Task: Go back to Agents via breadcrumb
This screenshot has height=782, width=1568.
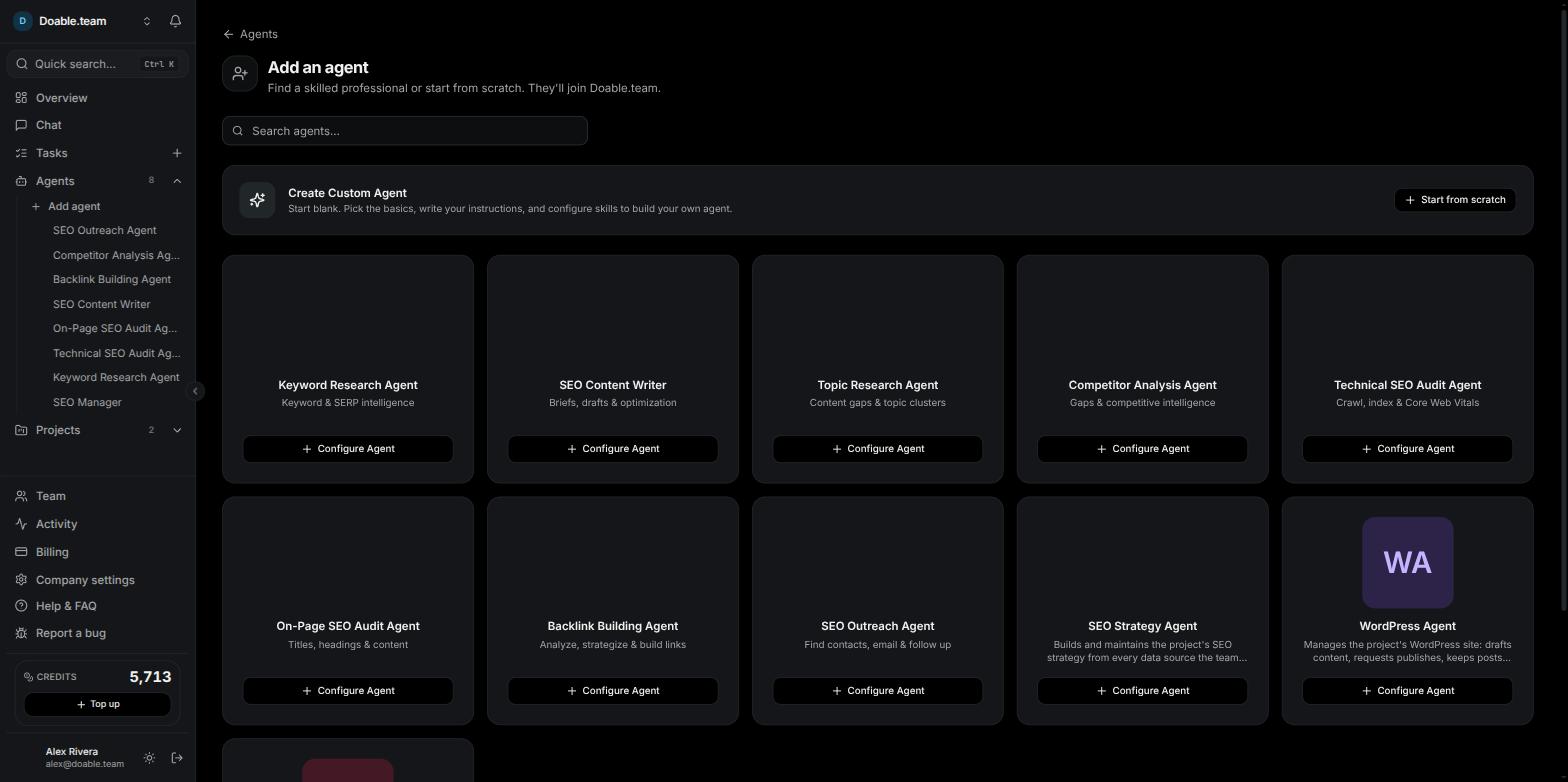Action: [x=250, y=34]
